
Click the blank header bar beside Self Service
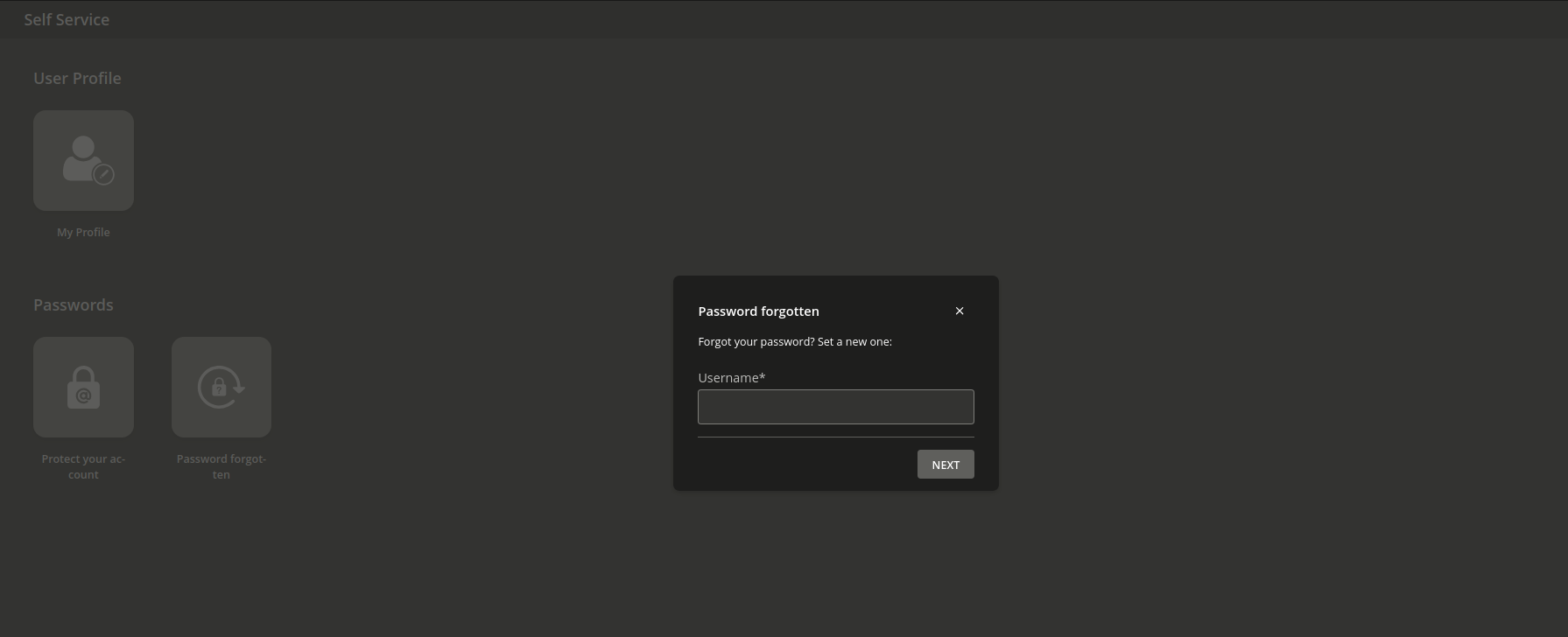click(x=788, y=19)
